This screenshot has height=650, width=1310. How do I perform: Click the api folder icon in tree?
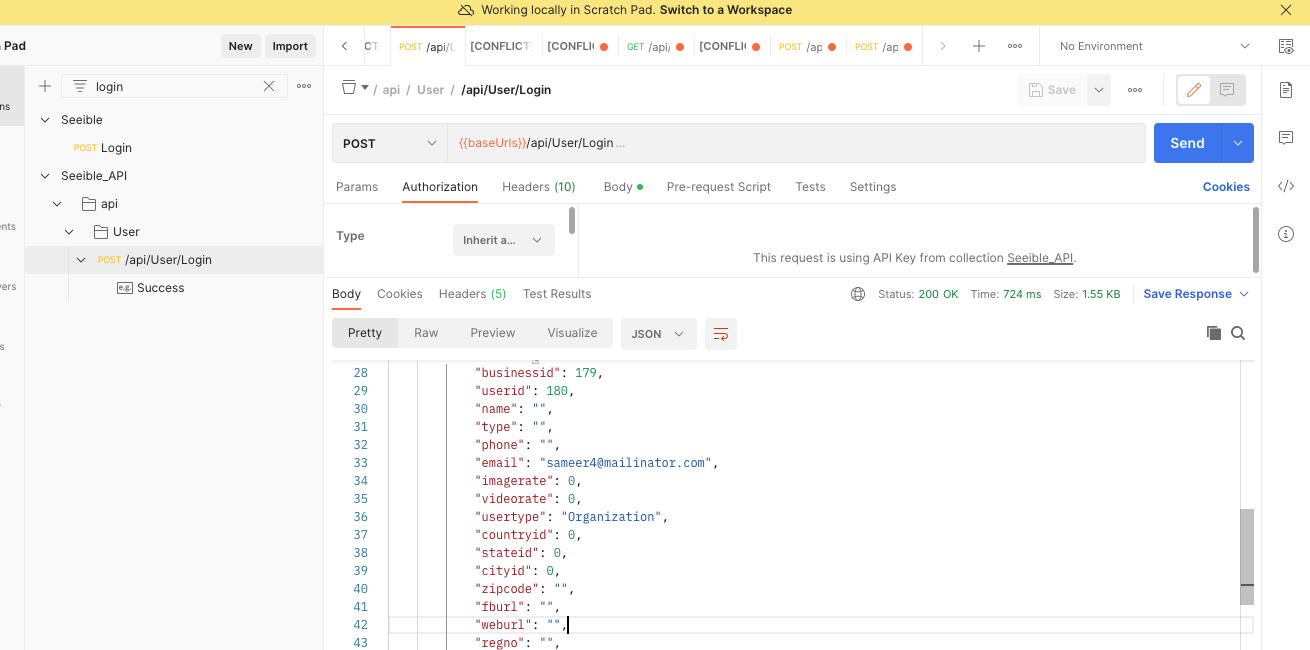point(88,204)
